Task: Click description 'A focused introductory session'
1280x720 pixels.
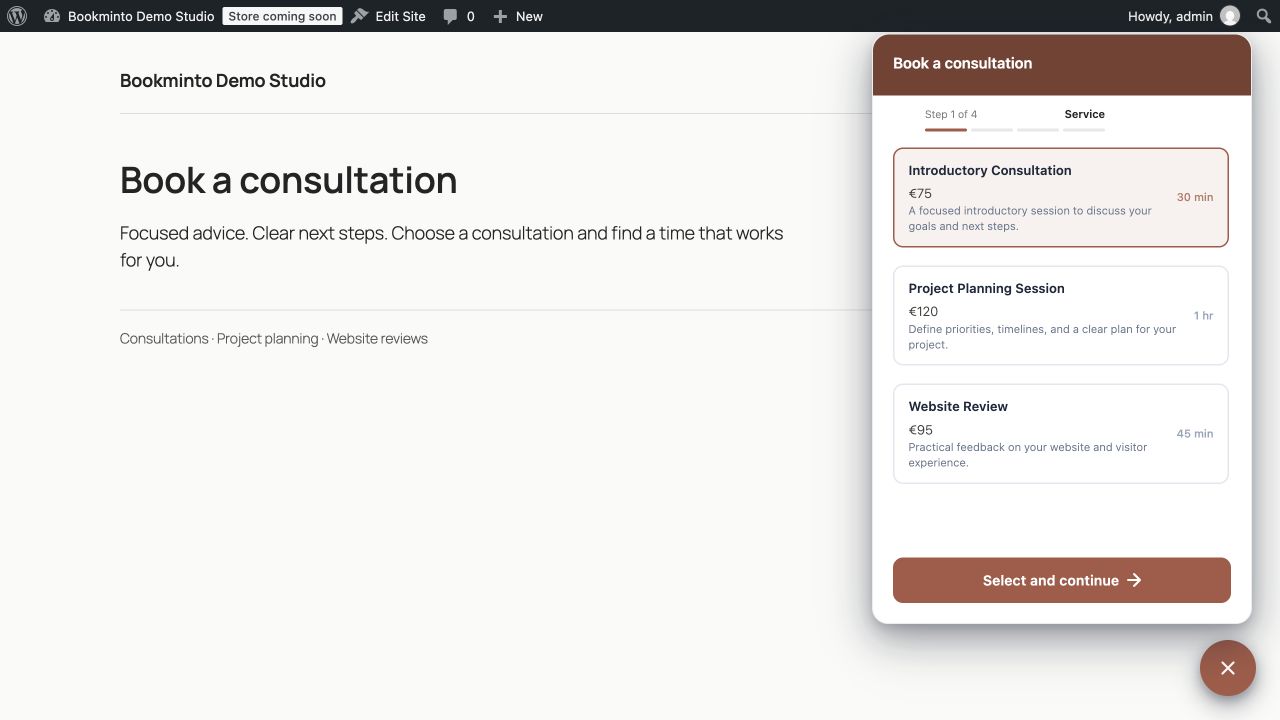Action: point(1030,218)
